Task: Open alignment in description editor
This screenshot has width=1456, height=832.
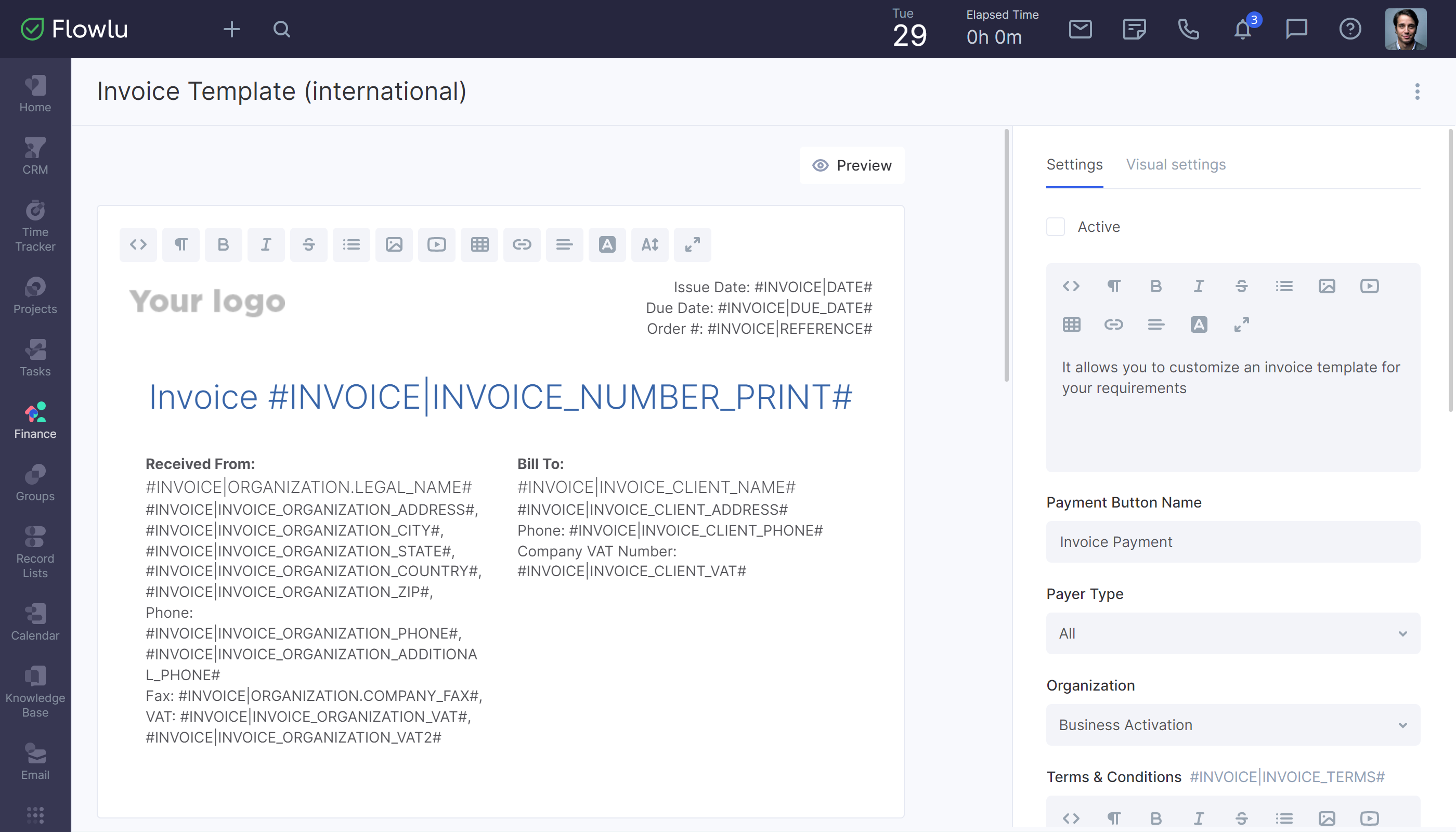Action: coord(1156,324)
